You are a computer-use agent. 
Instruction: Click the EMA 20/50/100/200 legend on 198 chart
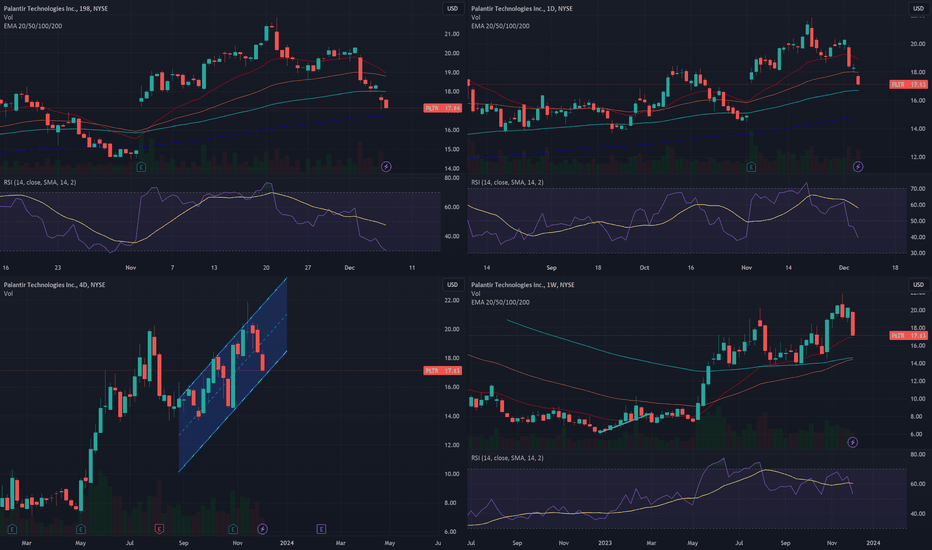[33, 26]
